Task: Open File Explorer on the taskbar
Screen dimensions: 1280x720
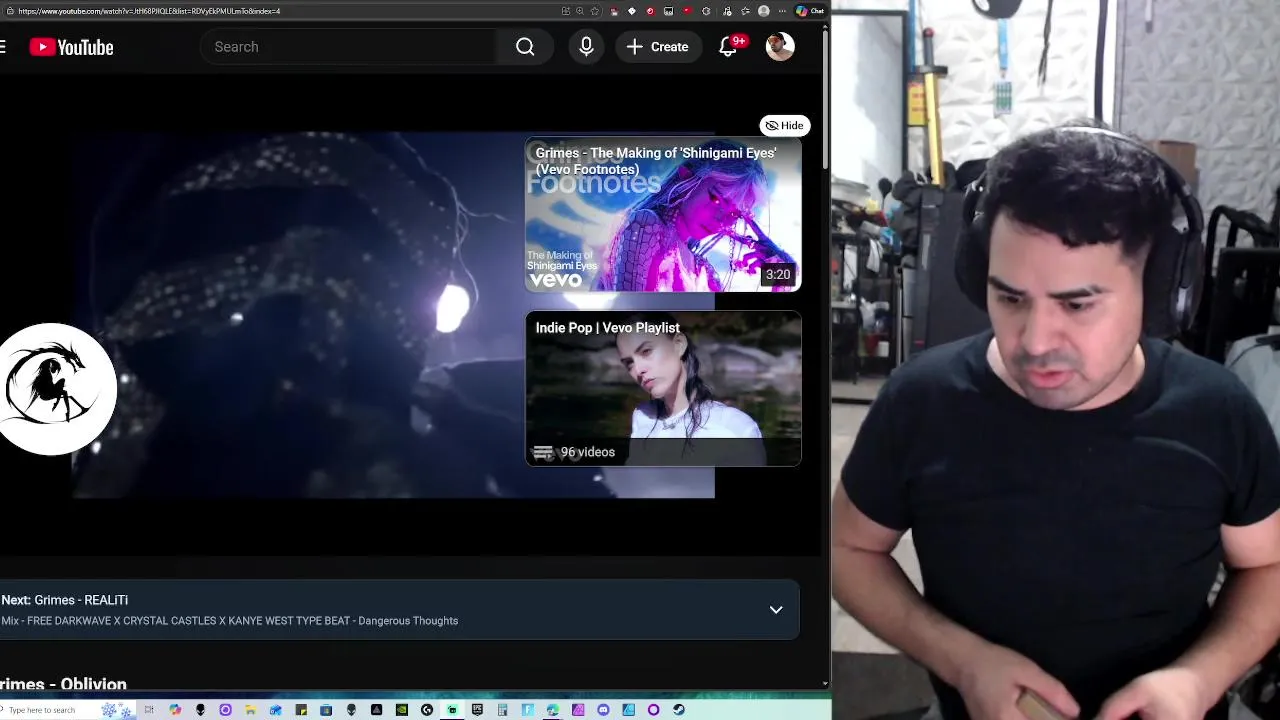Action: point(250,710)
